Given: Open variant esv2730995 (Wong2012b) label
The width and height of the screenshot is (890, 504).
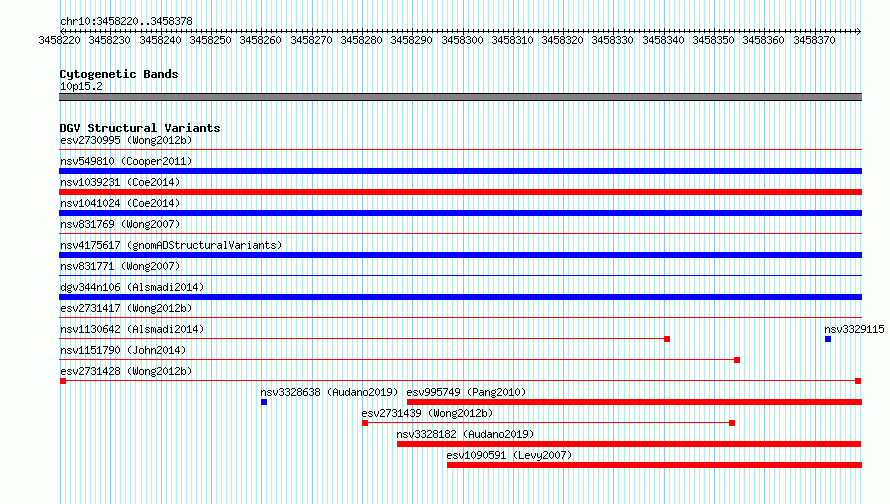Looking at the screenshot, I should pyautogui.click(x=126, y=140).
